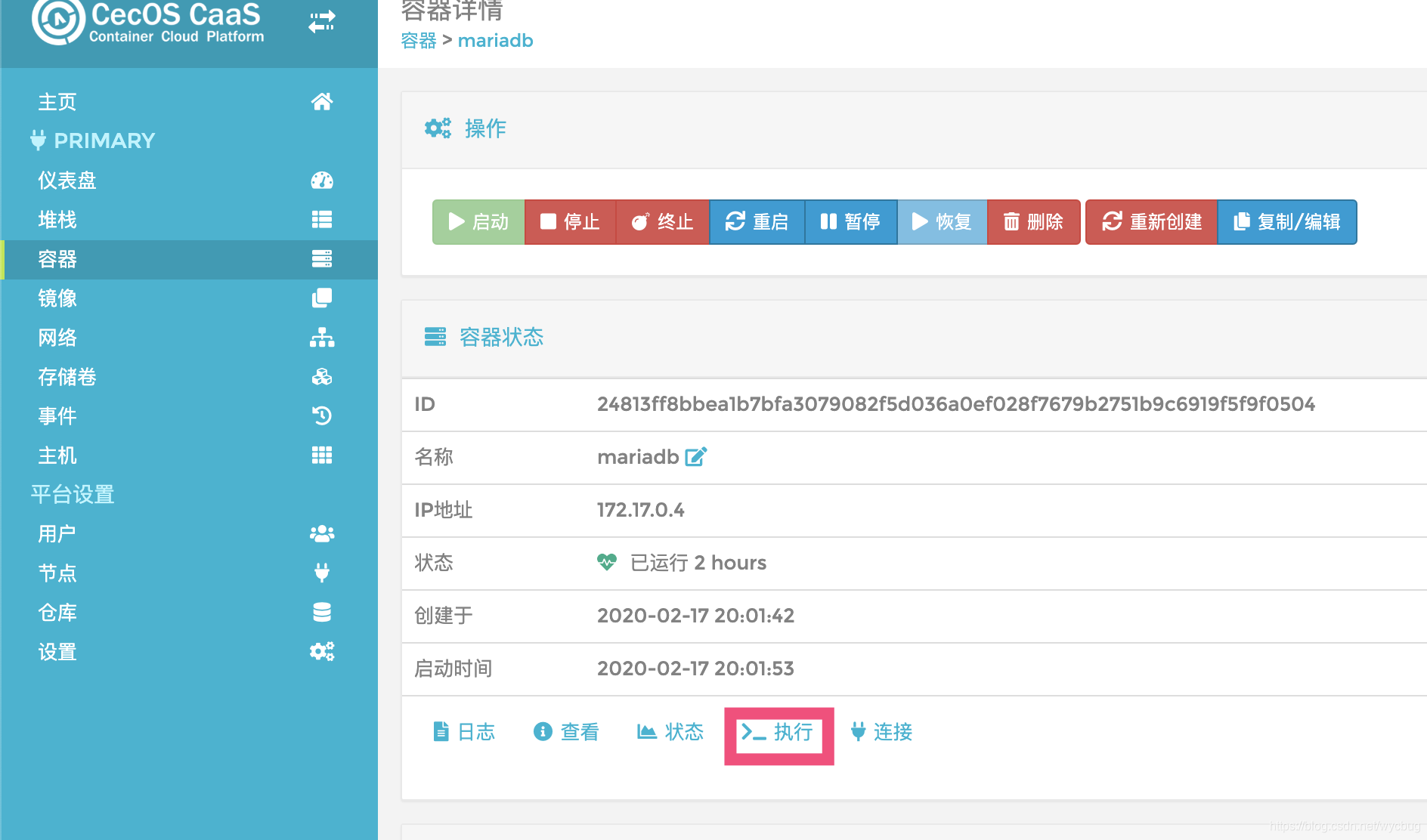
Task: Click the server icon in 容器状态 header
Action: tap(435, 336)
